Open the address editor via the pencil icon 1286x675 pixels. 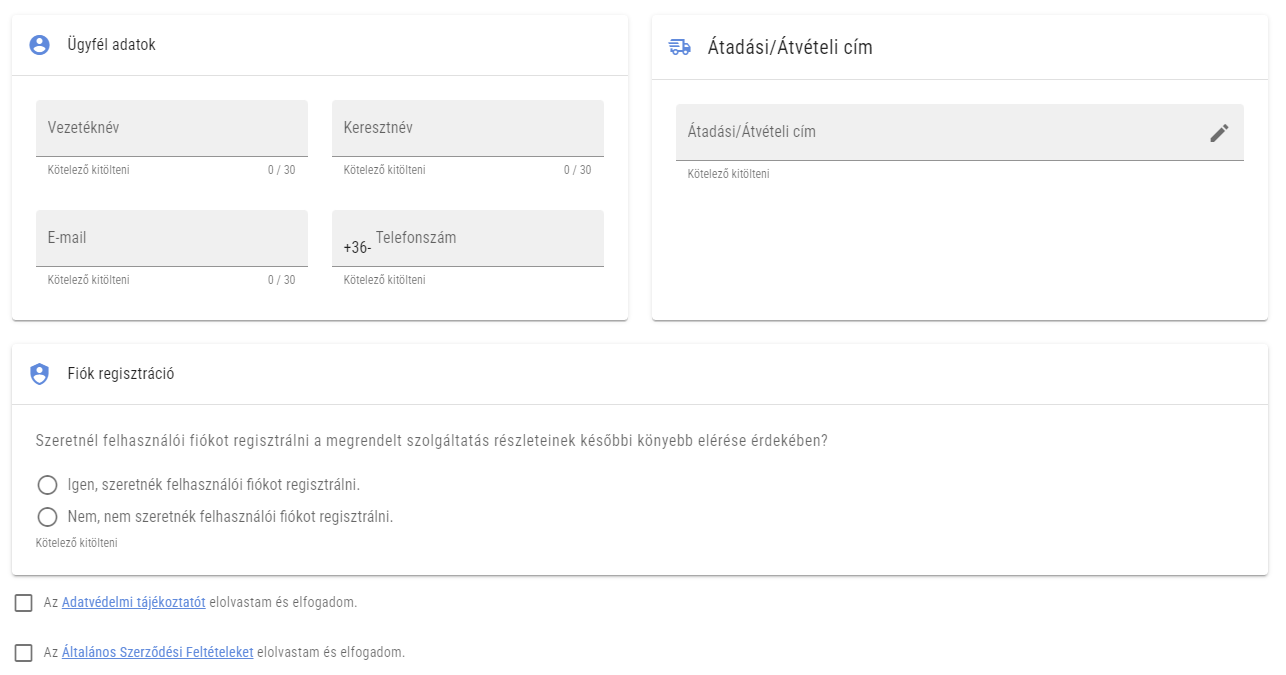[x=1219, y=131]
